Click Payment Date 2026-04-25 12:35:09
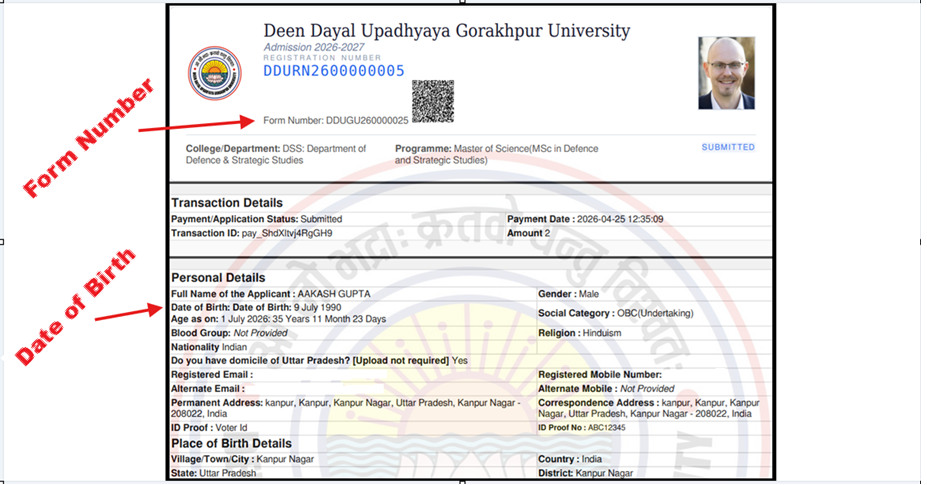Viewport: 927px width, 485px height. point(585,219)
